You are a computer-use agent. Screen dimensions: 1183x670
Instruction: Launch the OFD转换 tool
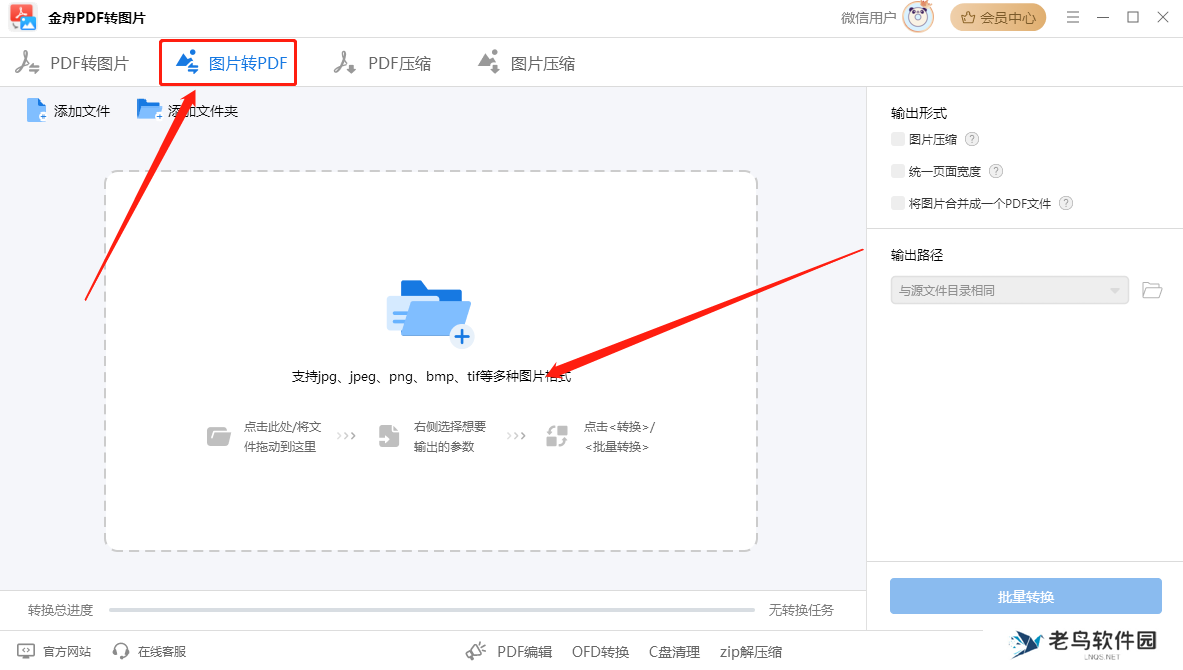[600, 651]
